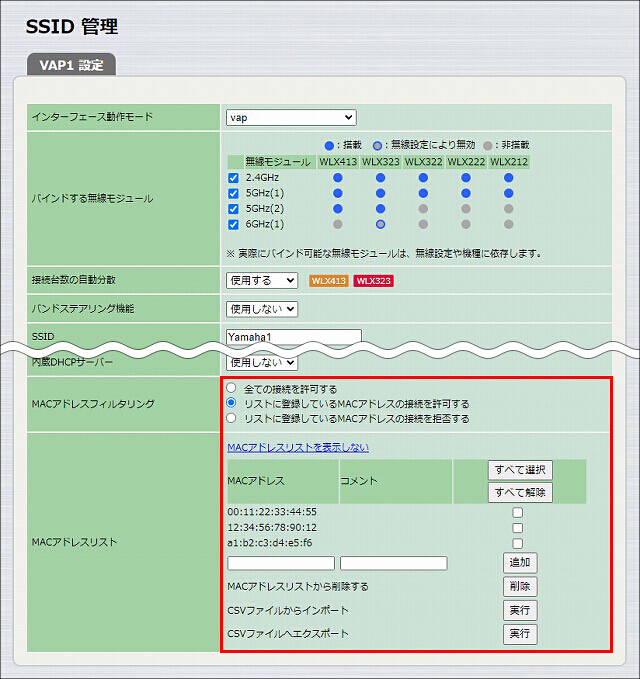640x679 pixels.
Task: Uncheck the 5GHz(2) module checkbox
Action: pos(233,209)
